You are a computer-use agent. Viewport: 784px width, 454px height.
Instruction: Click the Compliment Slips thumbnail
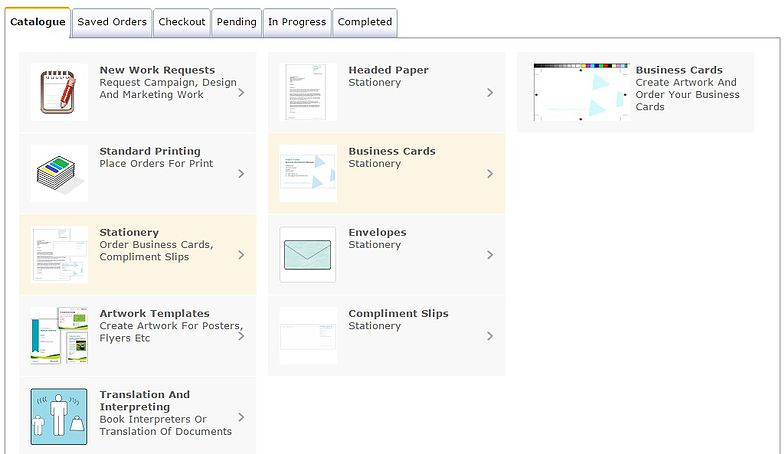[x=308, y=336]
